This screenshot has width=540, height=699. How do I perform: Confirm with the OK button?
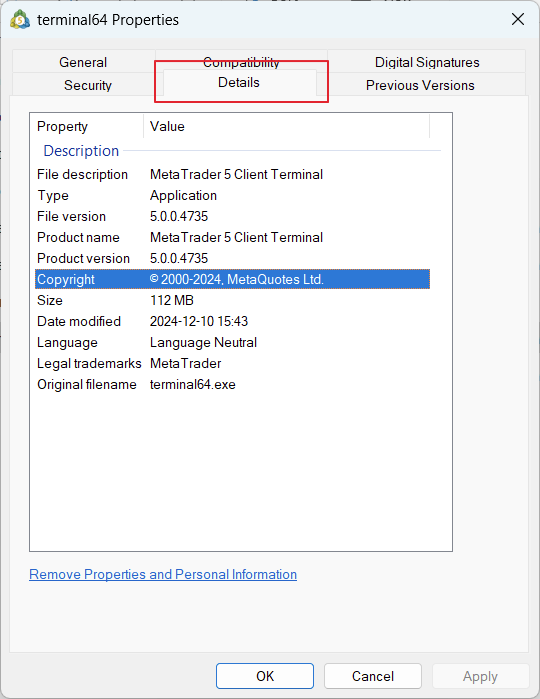(x=265, y=676)
